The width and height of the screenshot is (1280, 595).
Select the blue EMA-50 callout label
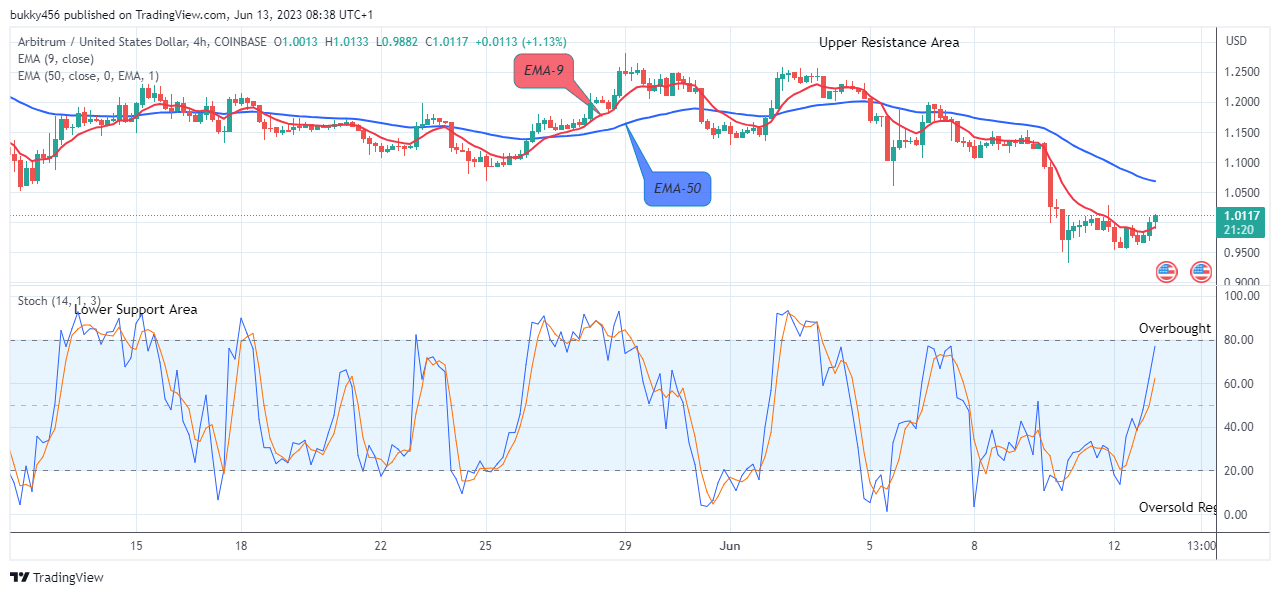coord(677,188)
